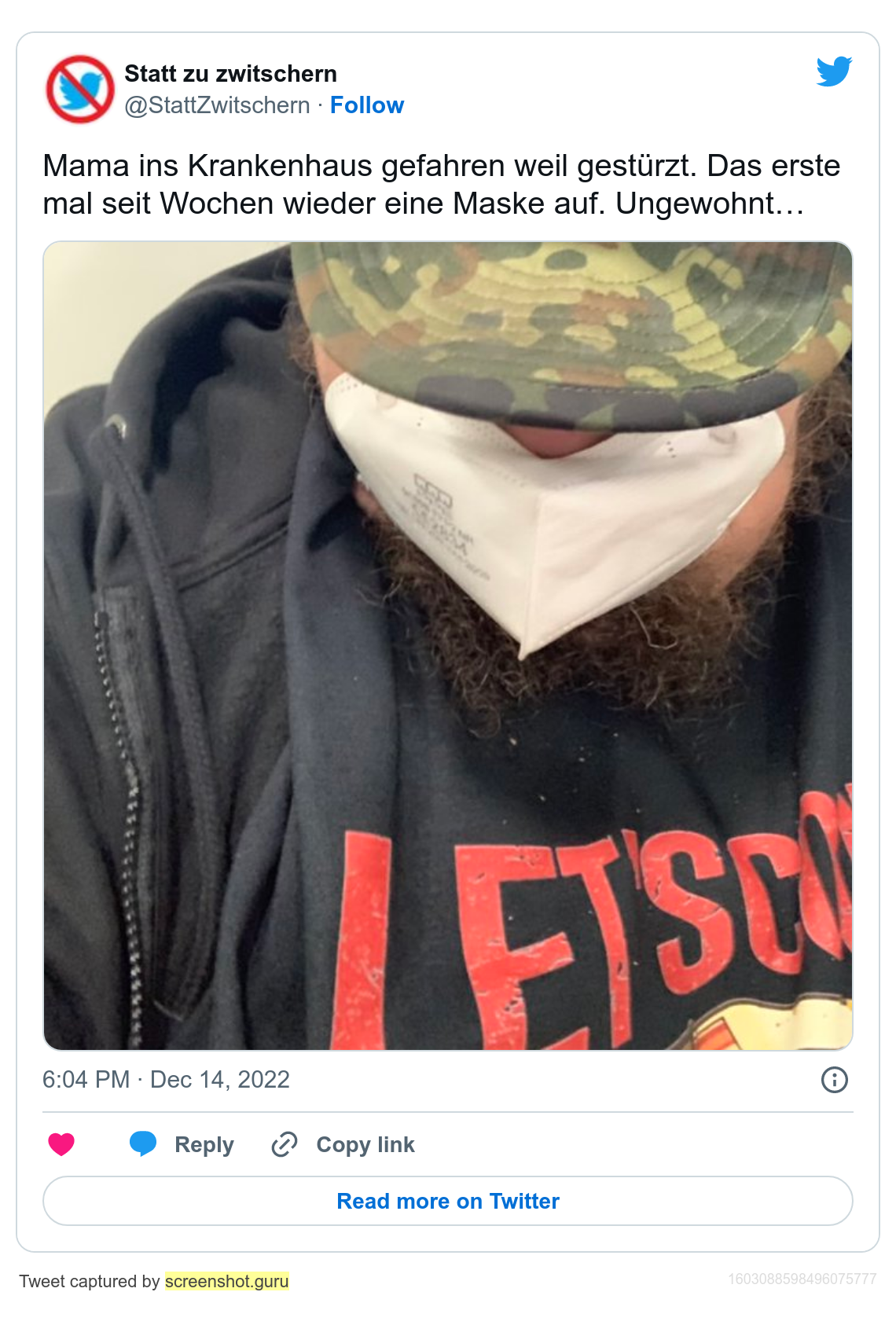Screen dimensions: 896x1325
Task: Click Read more on Twitter button
Action: tap(448, 1201)
